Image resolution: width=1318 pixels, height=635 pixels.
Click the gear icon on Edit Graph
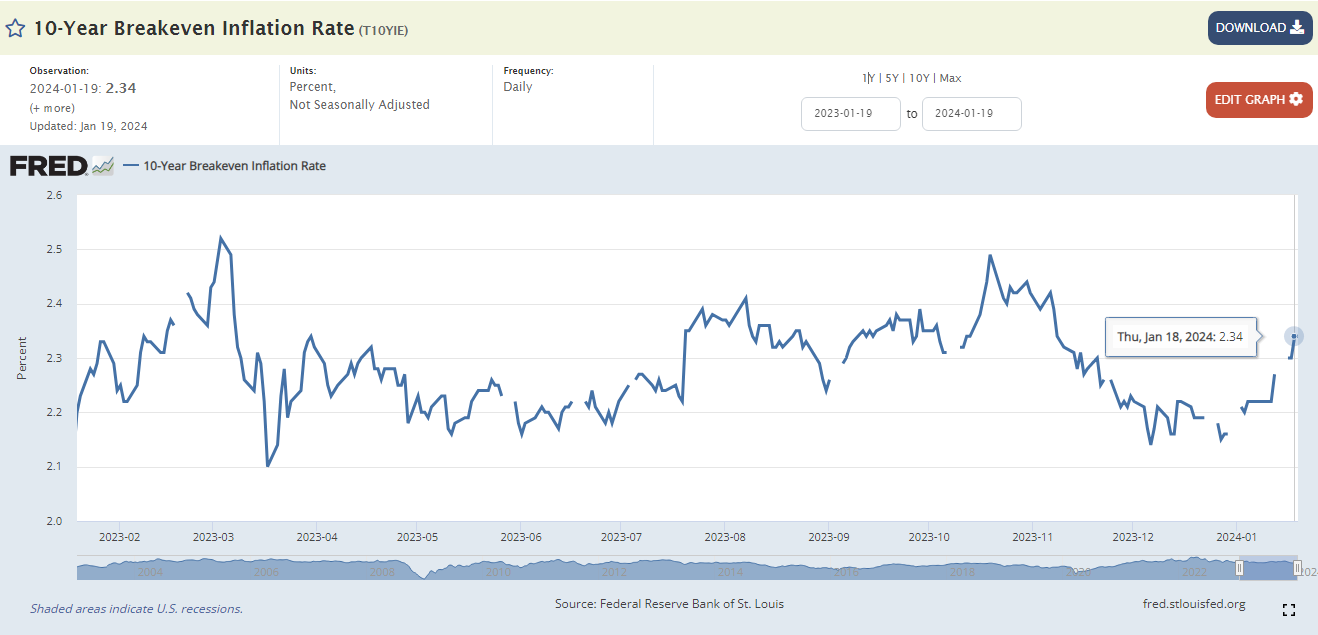1296,100
